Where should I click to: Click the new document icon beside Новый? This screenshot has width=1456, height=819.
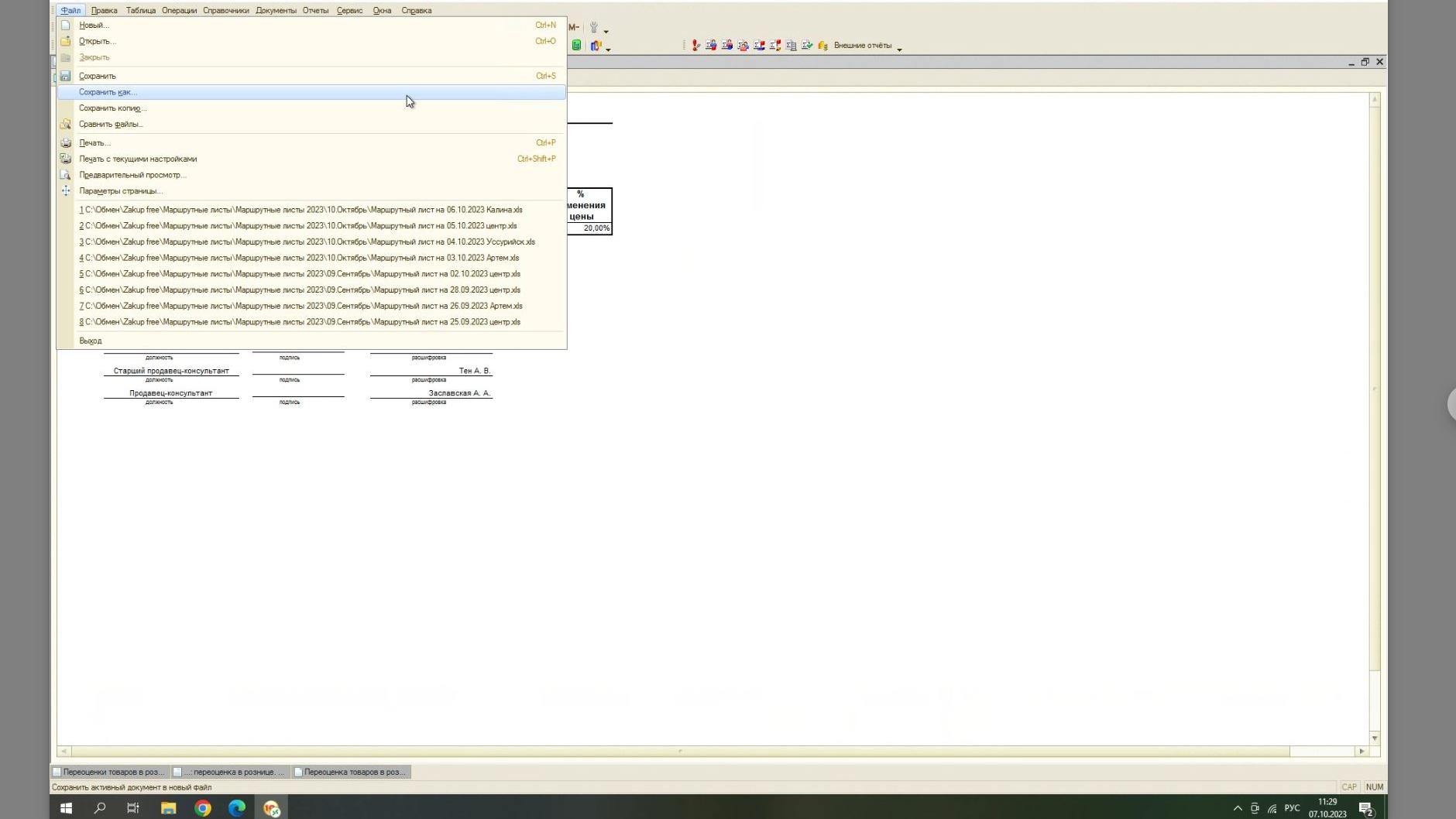click(66, 25)
